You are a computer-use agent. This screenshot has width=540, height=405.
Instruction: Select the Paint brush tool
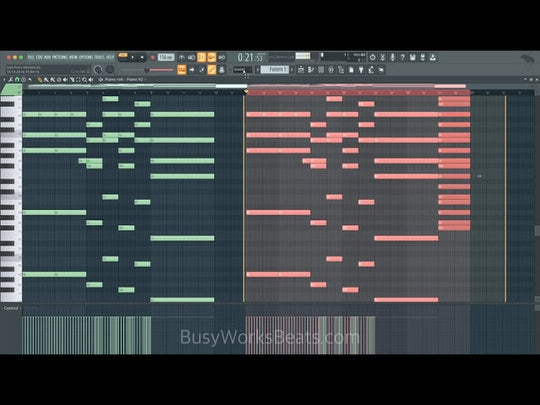pyautogui.click(x=46, y=80)
